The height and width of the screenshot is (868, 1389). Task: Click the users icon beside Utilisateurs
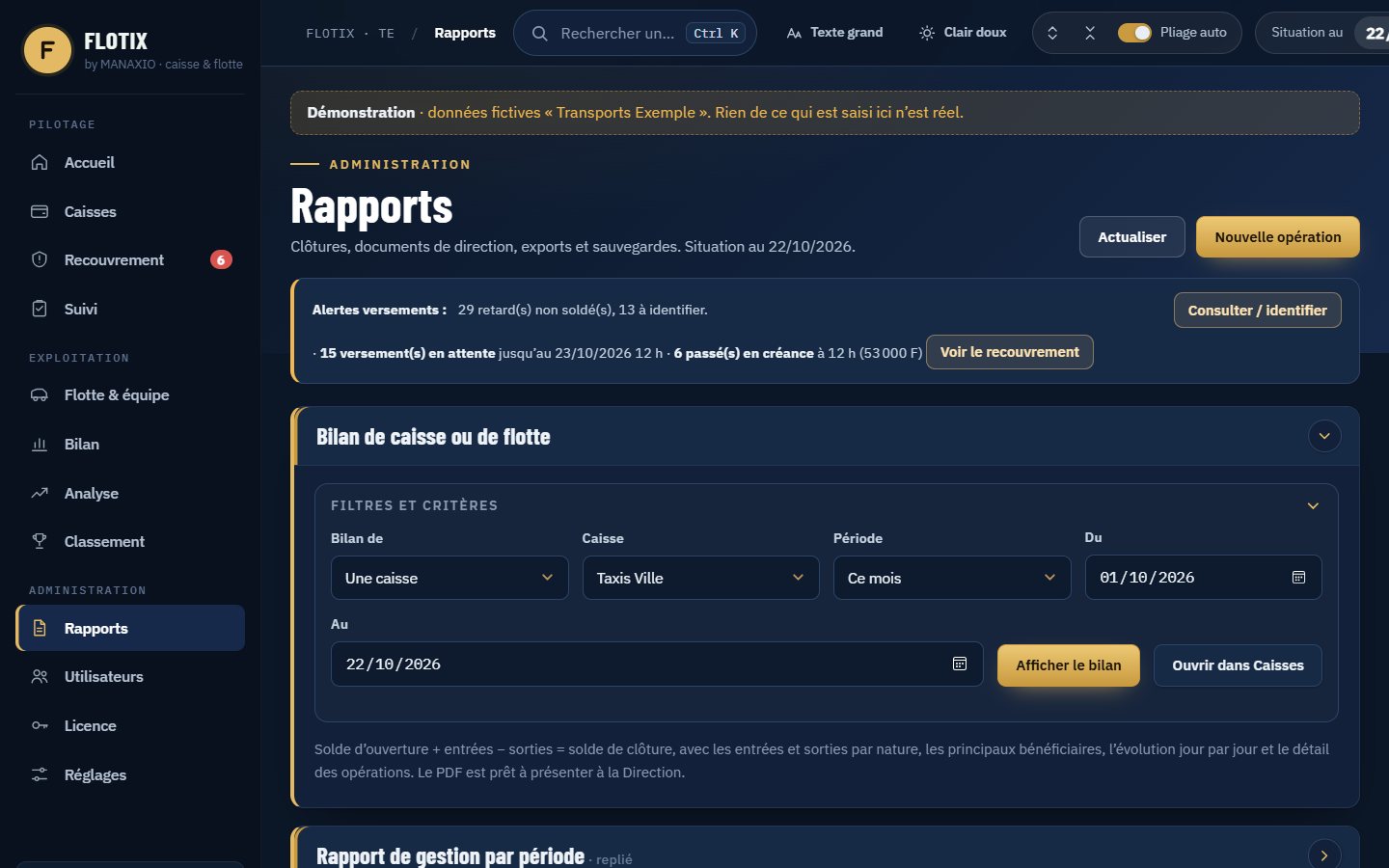coord(40,676)
